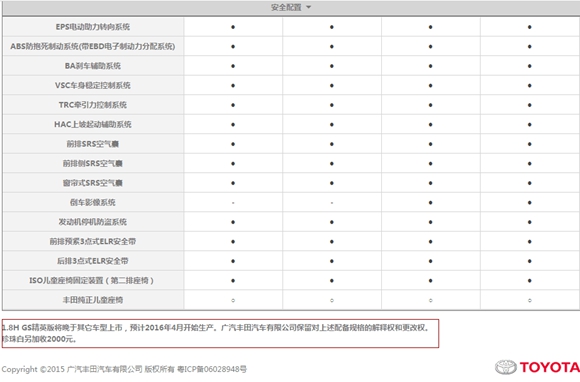This screenshot has width=580, height=382.
Task: Click the 珍珠白另加收2000元 note line
Action: (40, 339)
